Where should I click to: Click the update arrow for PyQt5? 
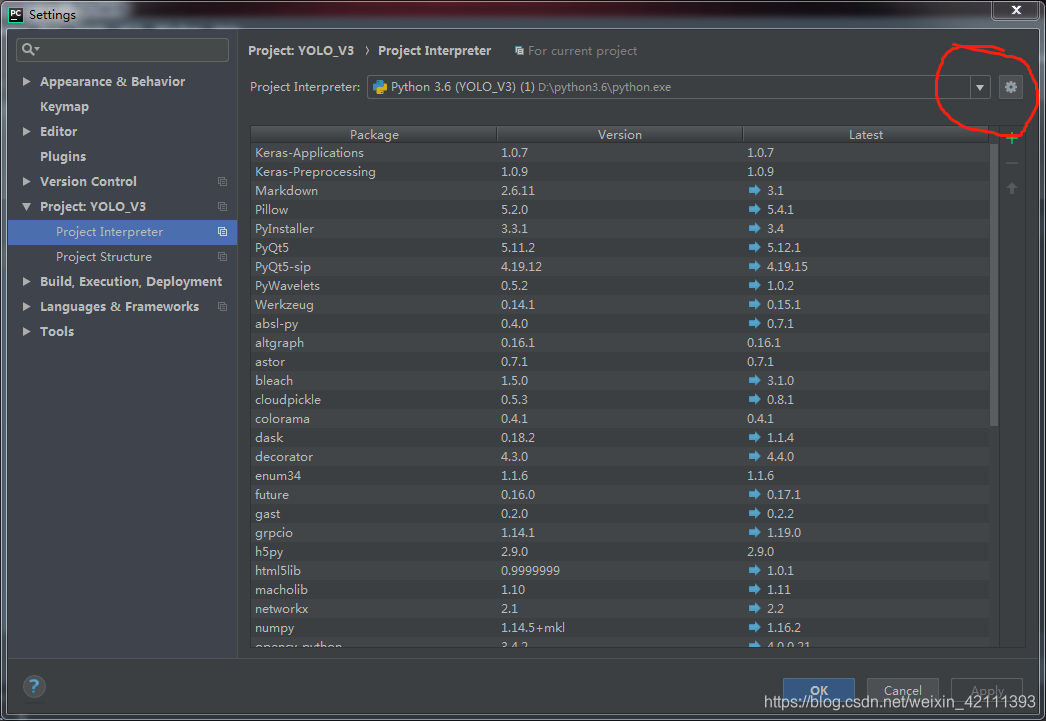click(x=754, y=247)
